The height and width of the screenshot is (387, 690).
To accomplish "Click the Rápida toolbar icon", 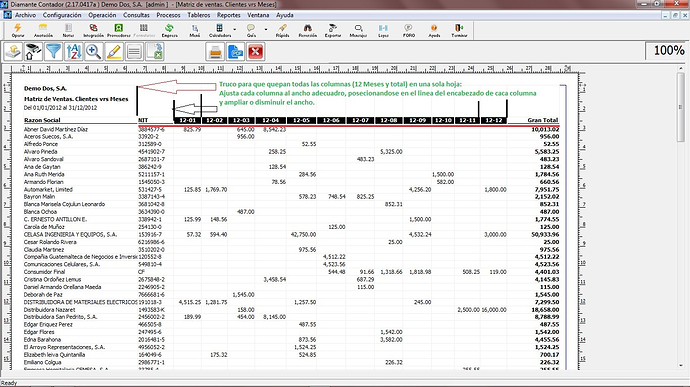I will click(x=283, y=30).
